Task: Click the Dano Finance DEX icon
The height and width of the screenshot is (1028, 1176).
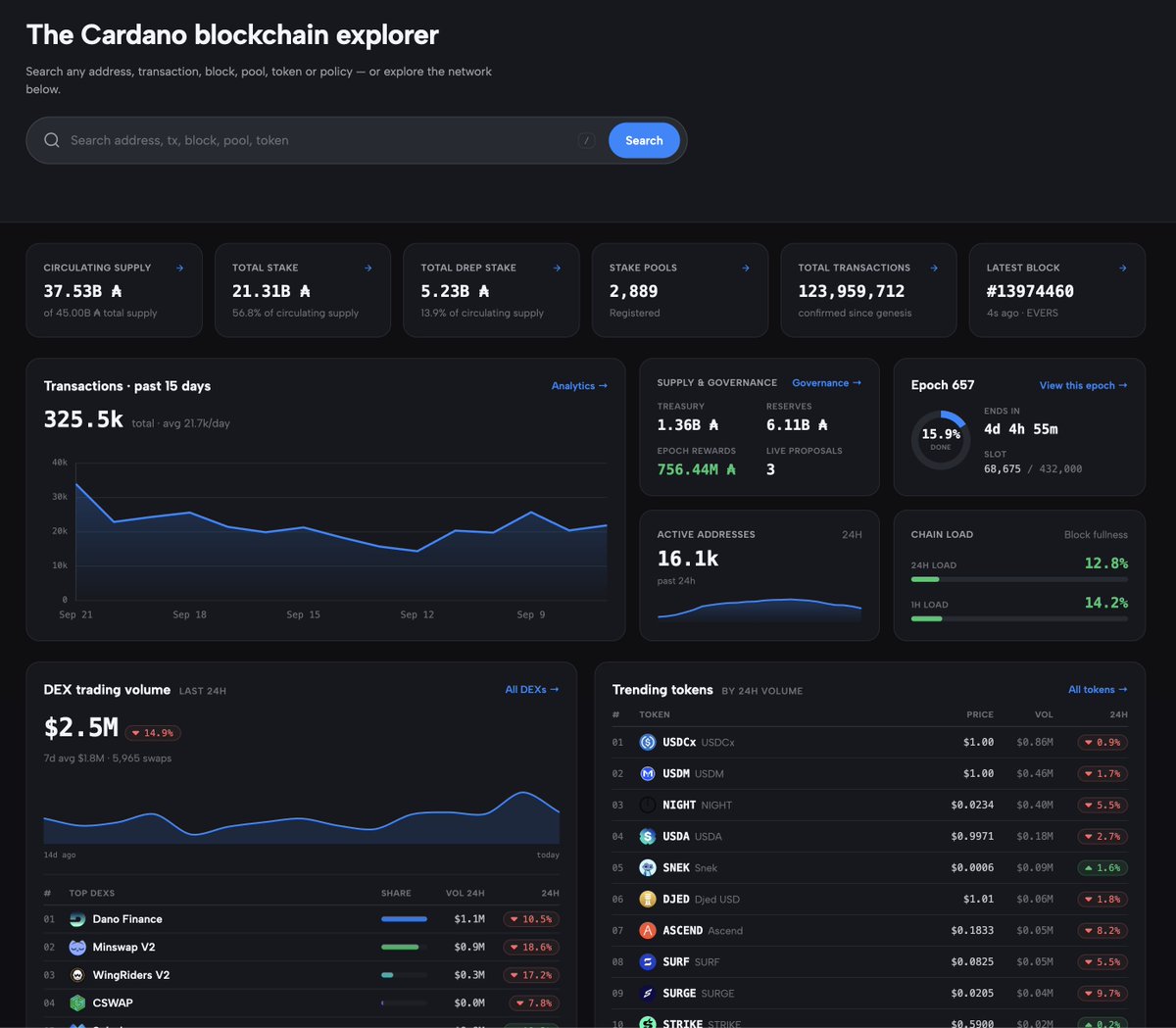Action: coord(77,919)
